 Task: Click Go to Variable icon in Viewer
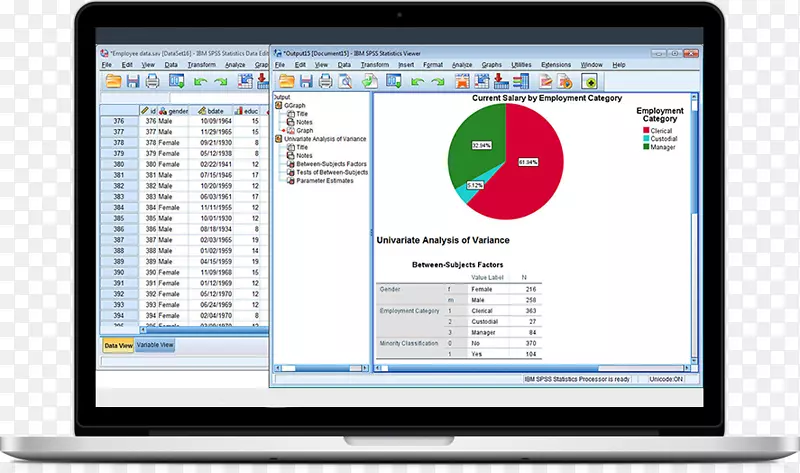click(501, 81)
